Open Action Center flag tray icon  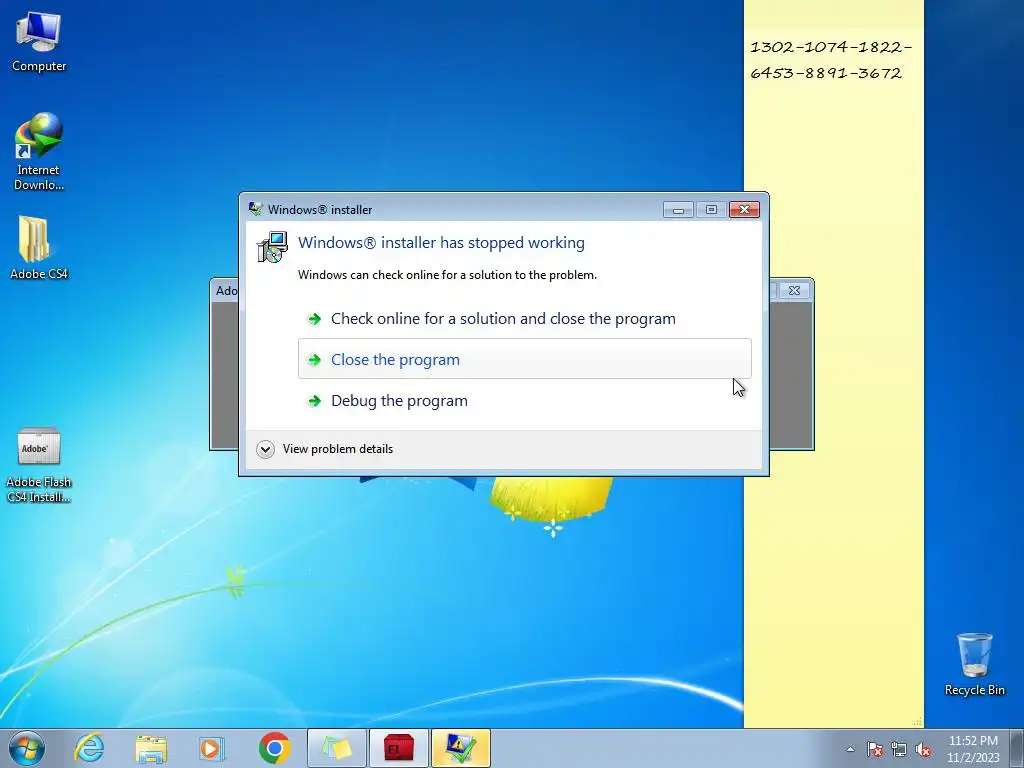pyautogui.click(x=874, y=749)
